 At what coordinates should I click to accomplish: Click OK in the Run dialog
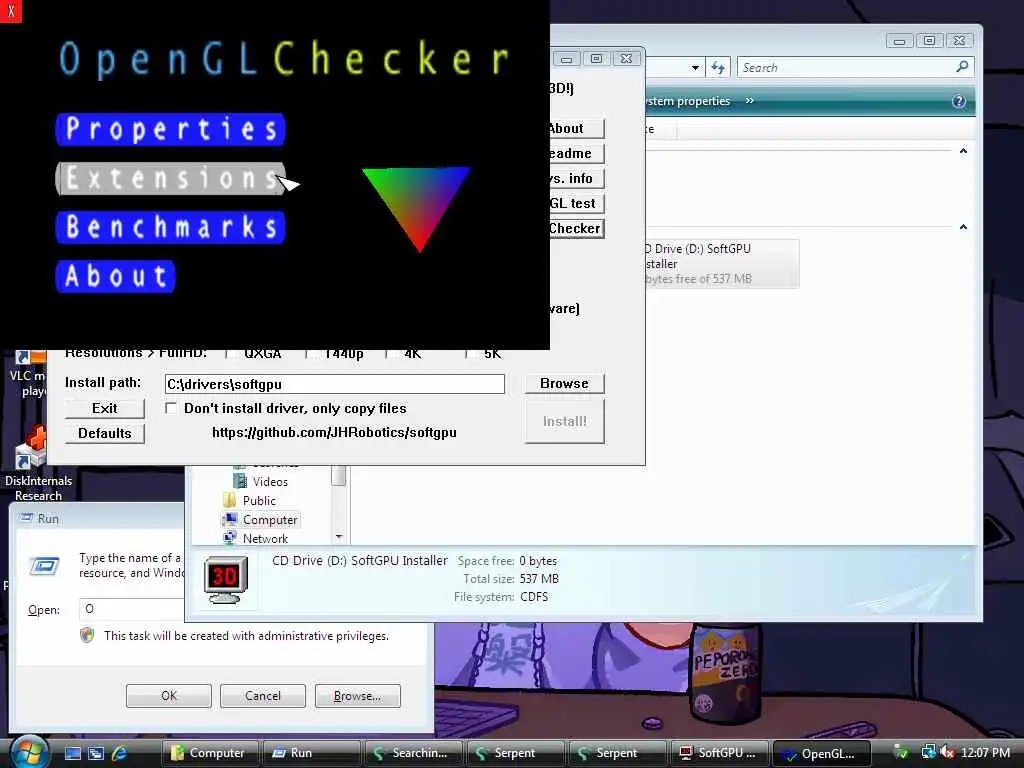click(x=168, y=696)
